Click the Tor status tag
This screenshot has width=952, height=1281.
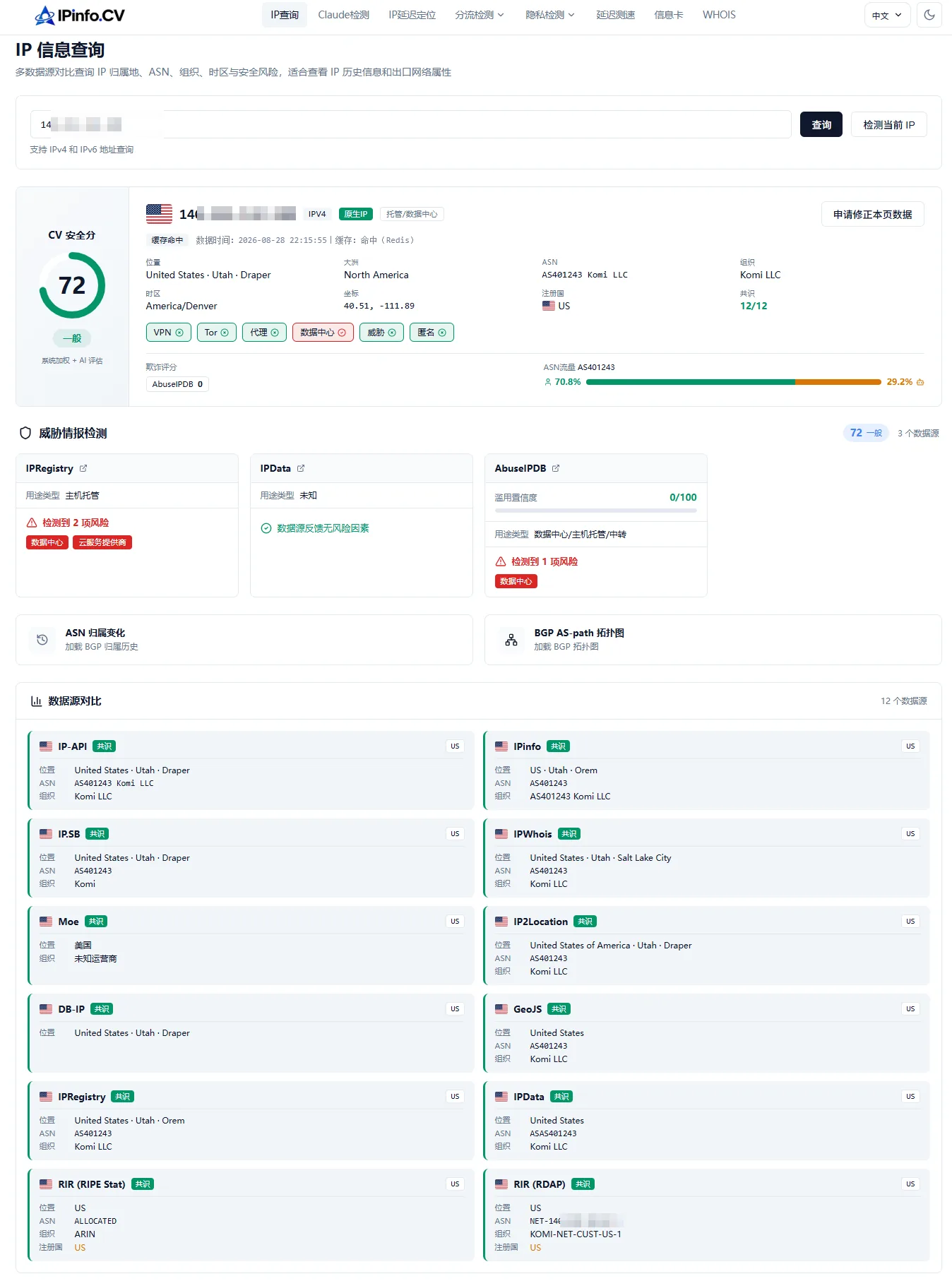pyautogui.click(x=217, y=333)
